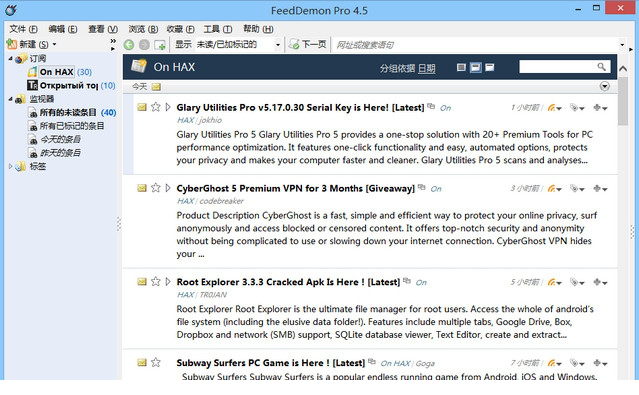Open tag dropdown for Glary article
Image resolution: width=639 pixels, height=395 pixels.
point(577,108)
